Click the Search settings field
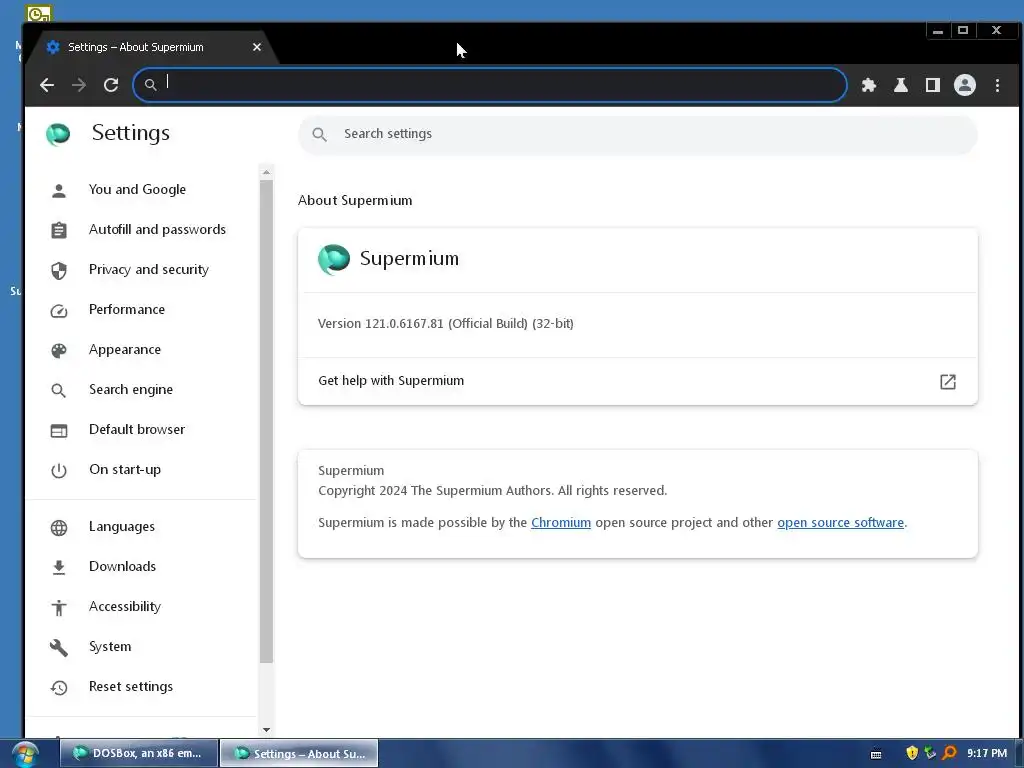 (x=637, y=135)
